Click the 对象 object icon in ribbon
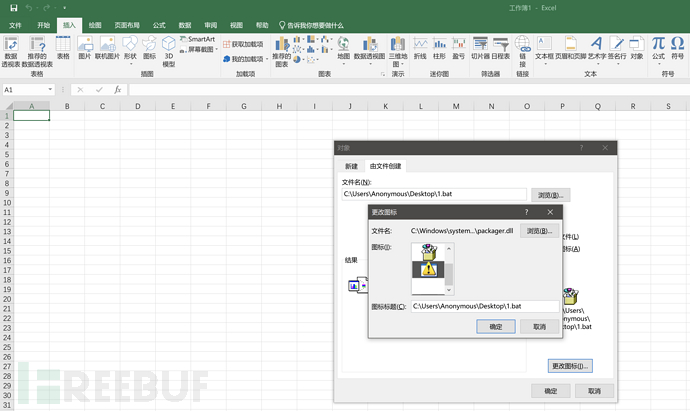The height and width of the screenshot is (411, 690). pos(636,48)
